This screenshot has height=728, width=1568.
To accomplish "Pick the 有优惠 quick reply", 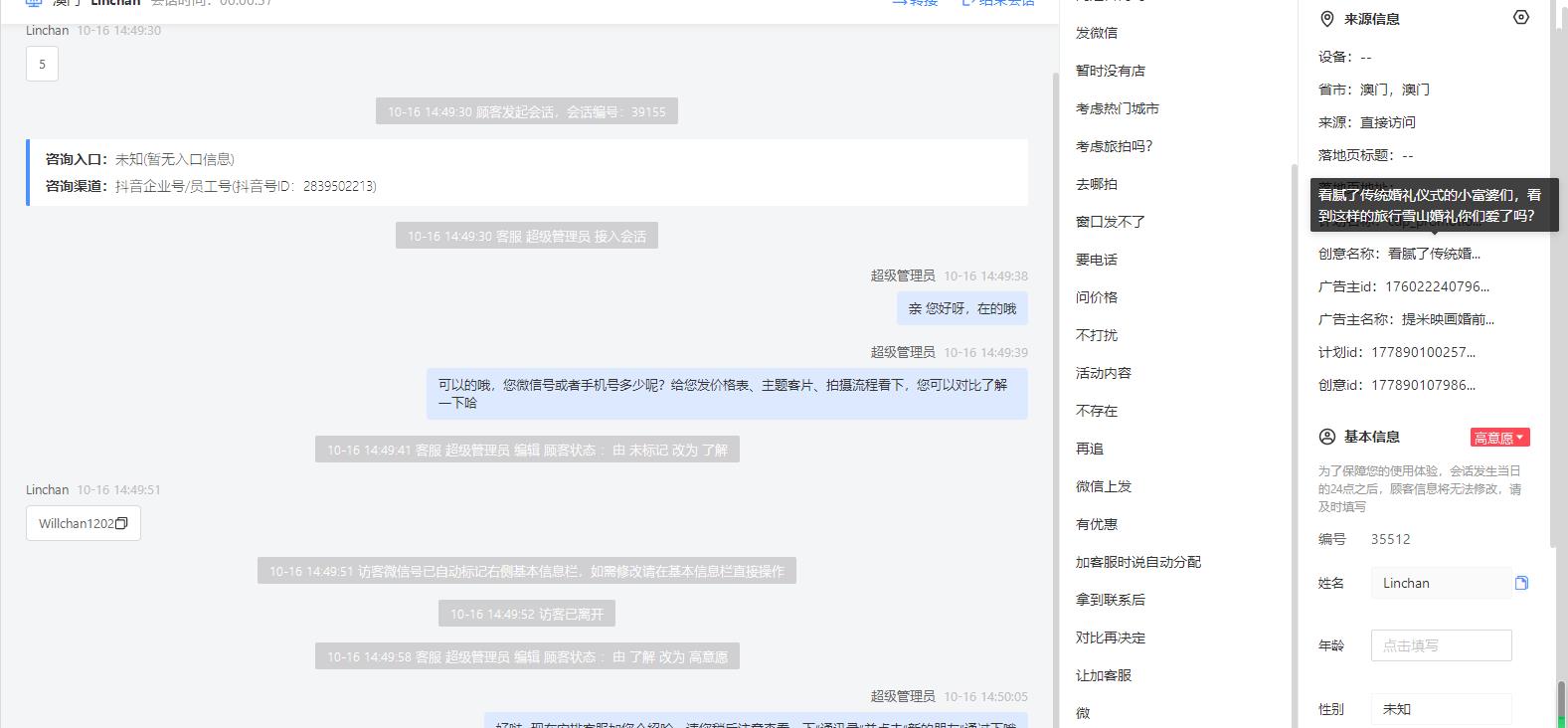I will (1097, 524).
